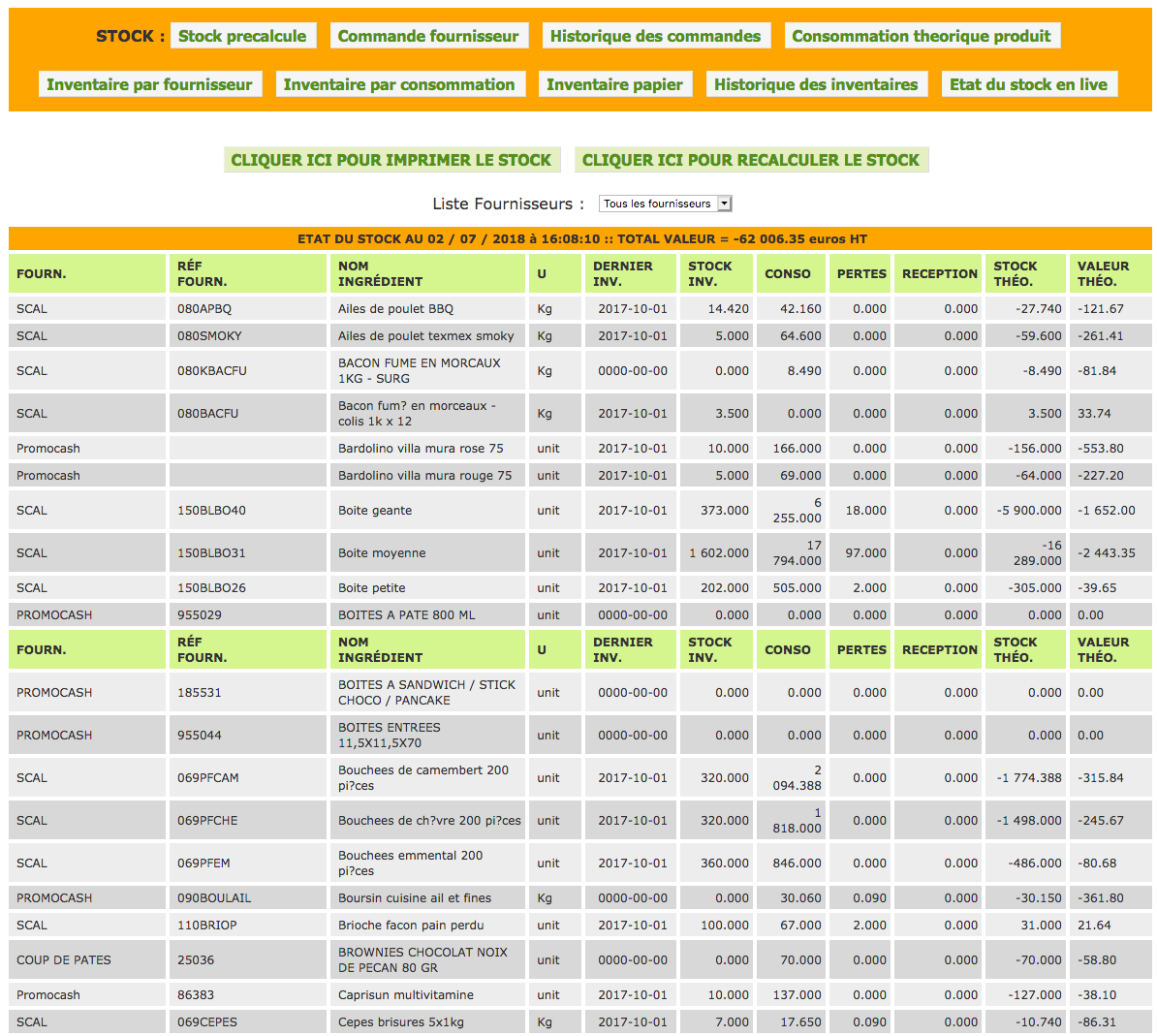Viewport: 1157px width, 1036px height.
Task: Click supplier COUP DE PATES
Action: (x=63, y=960)
